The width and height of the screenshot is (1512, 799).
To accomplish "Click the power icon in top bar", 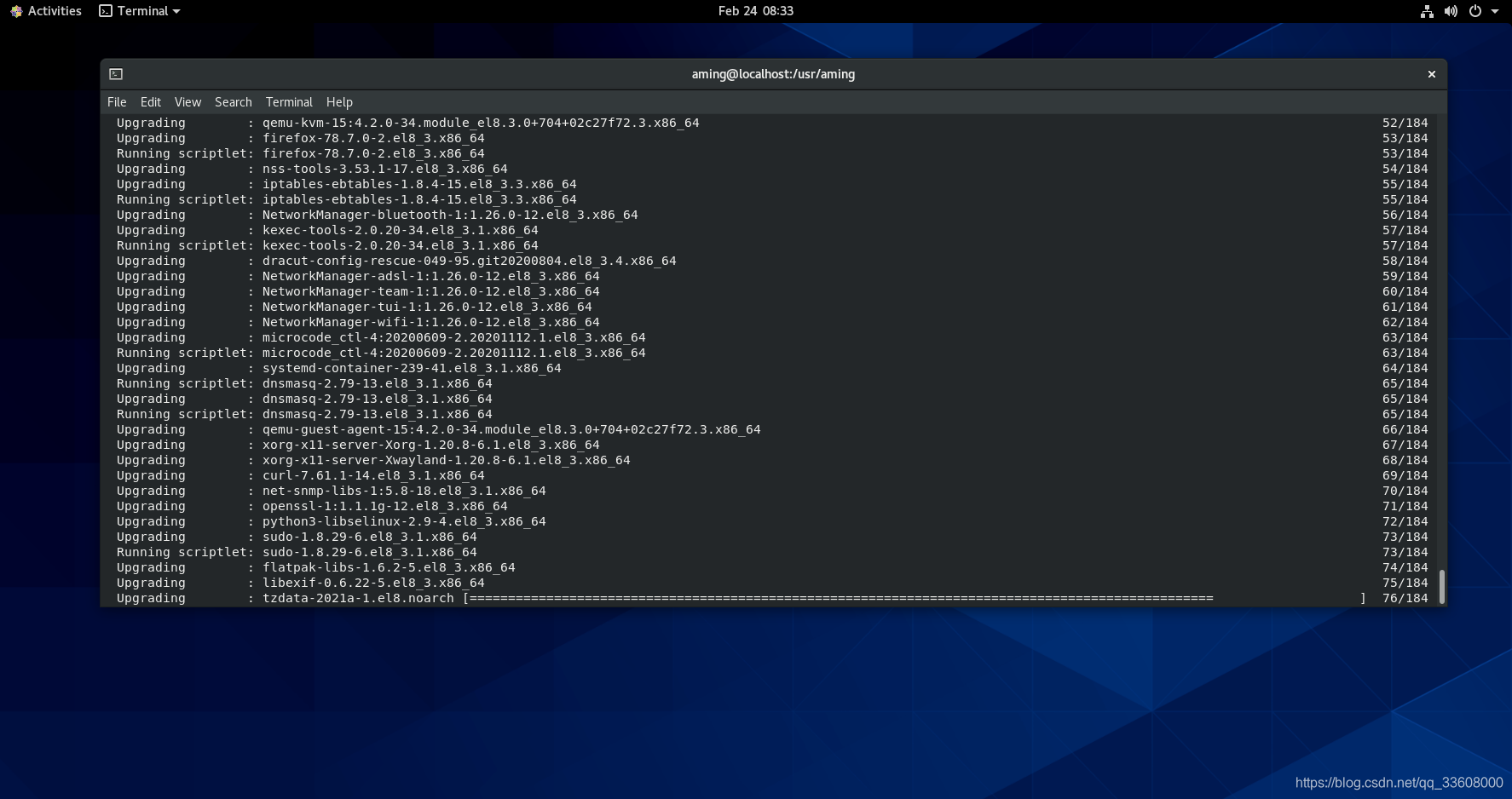I will coord(1475,11).
